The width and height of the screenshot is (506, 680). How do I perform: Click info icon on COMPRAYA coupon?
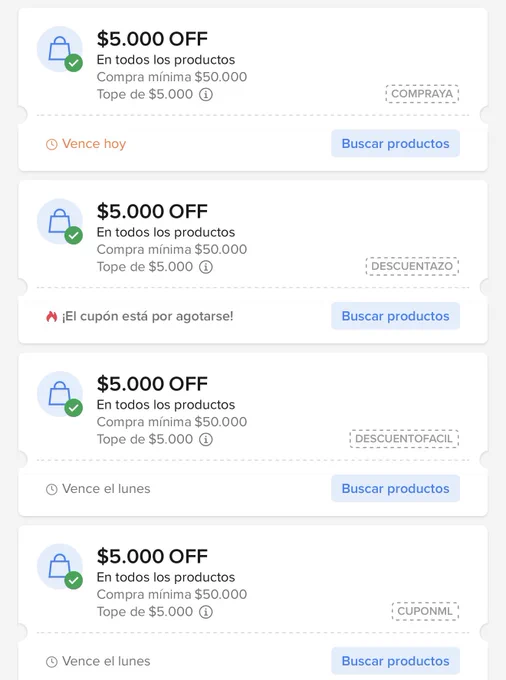206,94
